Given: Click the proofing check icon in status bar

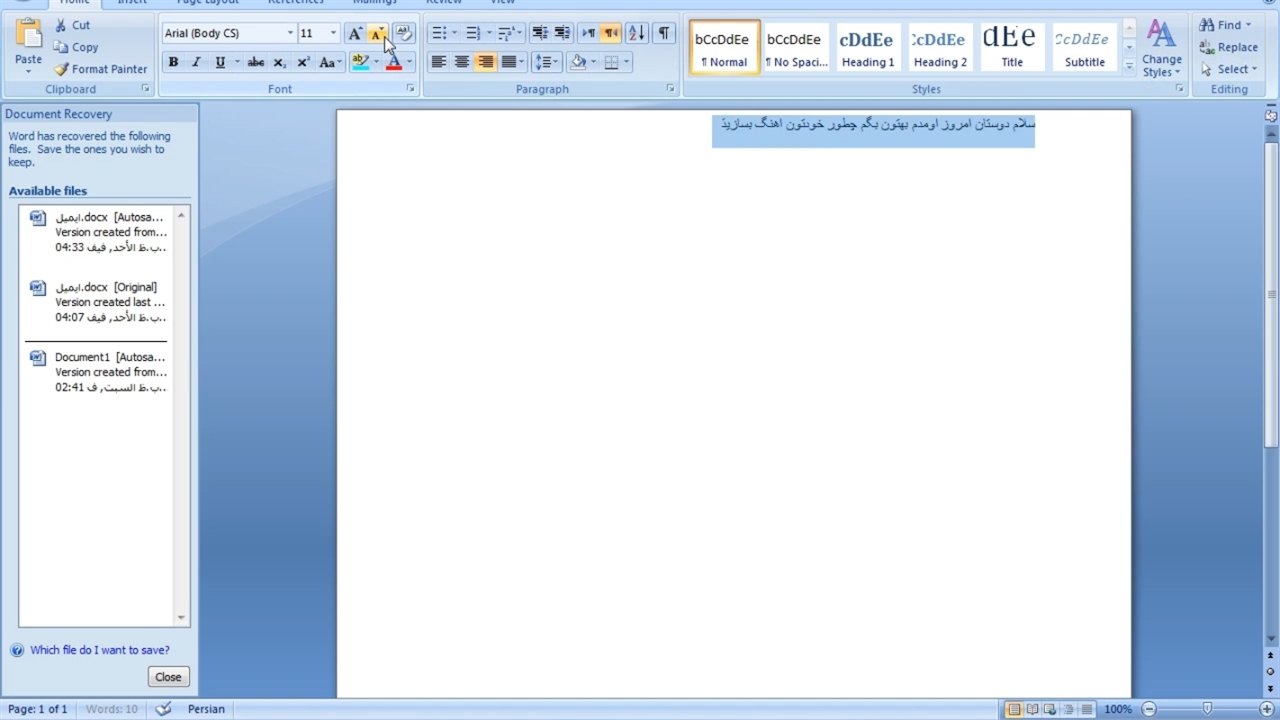Looking at the screenshot, I should pos(164,709).
